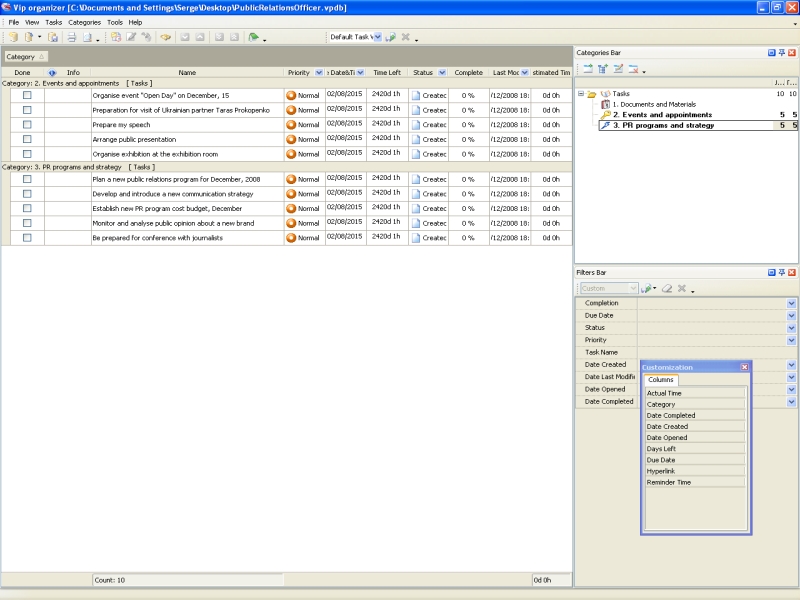Open the Default Task View dropdown
The width and height of the screenshot is (800, 600).
pos(377,37)
